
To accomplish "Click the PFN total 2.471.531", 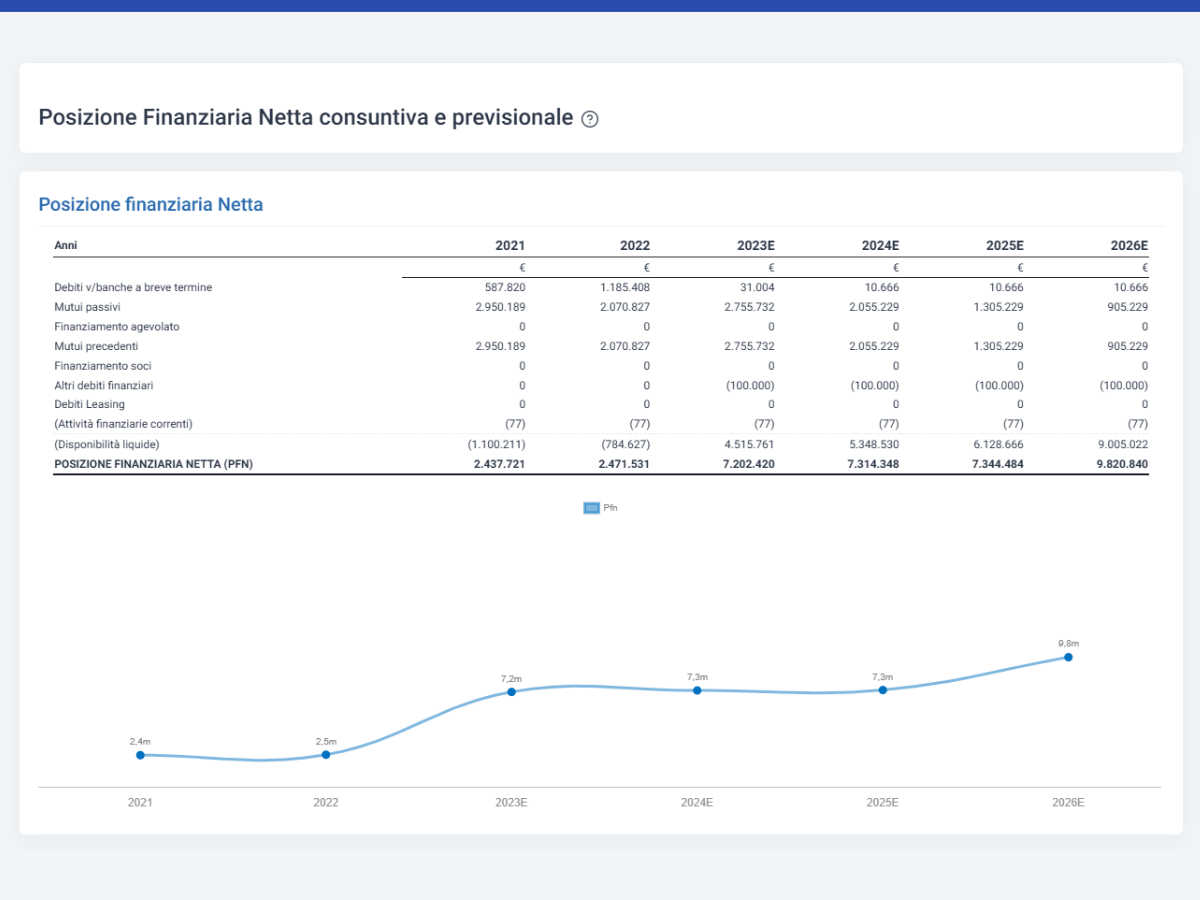I will [x=624, y=464].
